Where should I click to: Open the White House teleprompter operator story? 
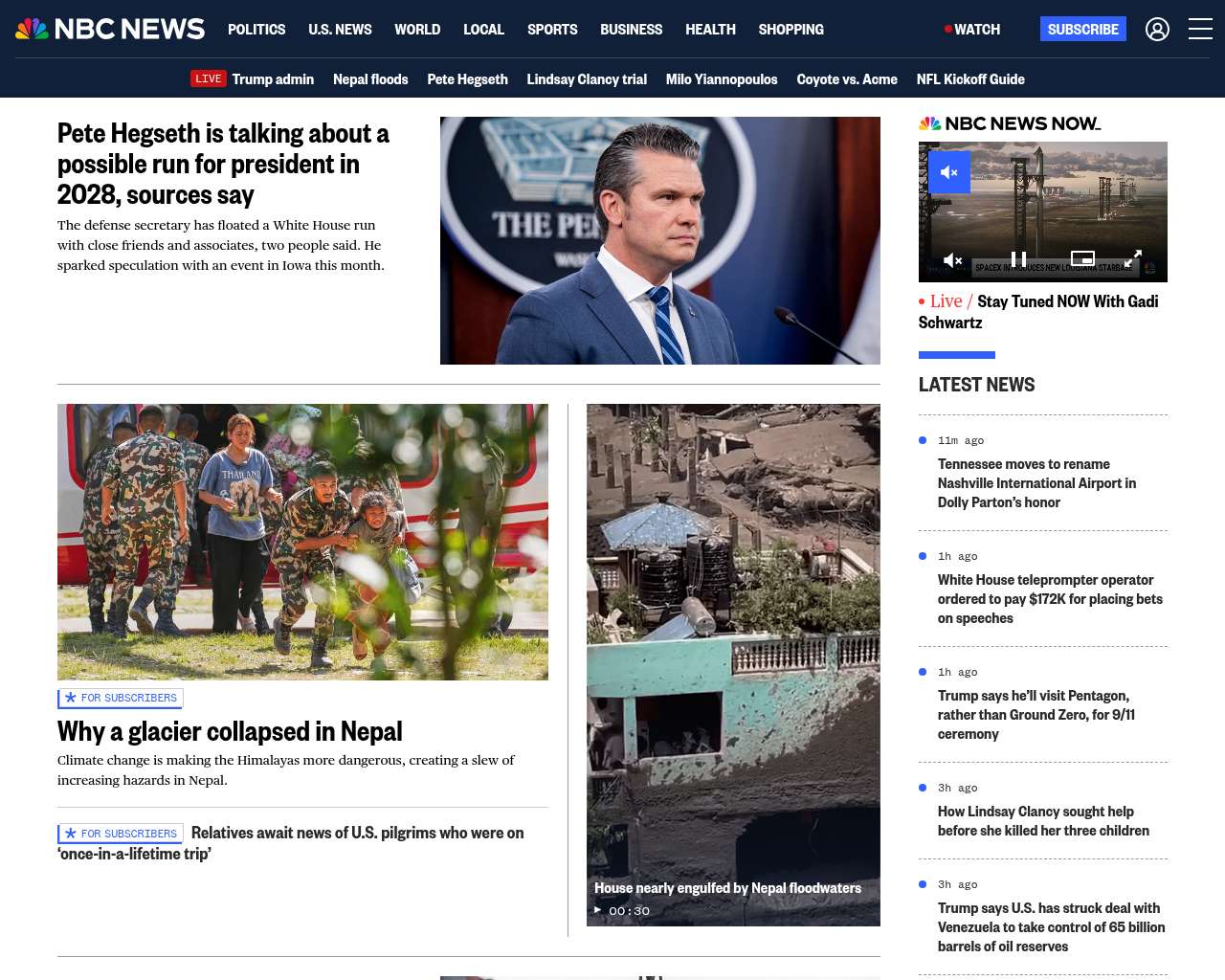click(1050, 599)
